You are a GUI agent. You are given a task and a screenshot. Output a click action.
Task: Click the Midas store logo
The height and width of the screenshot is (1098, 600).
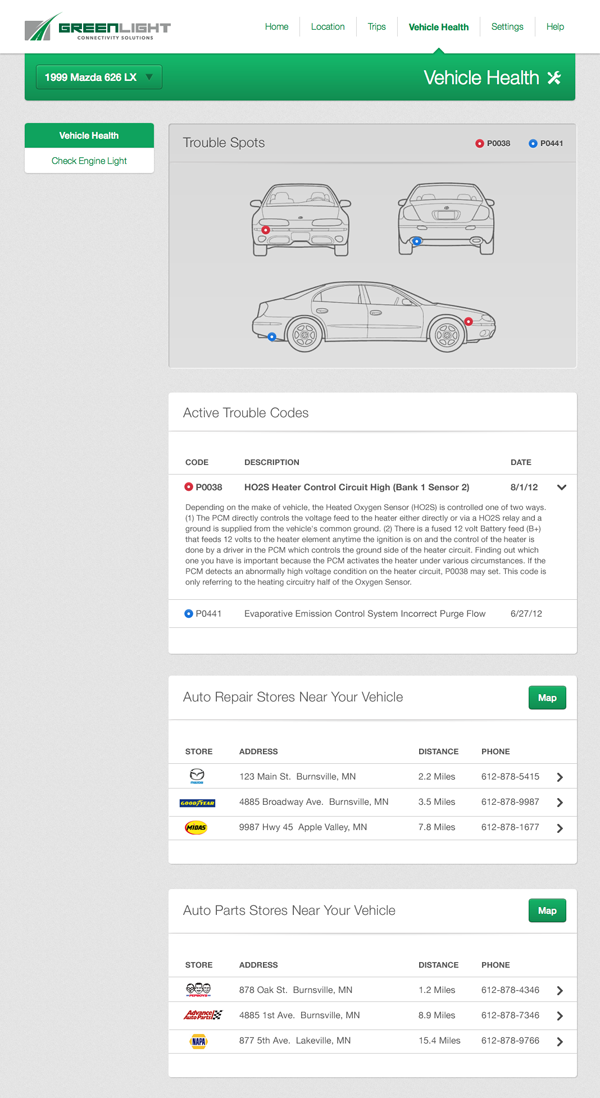coord(196,828)
